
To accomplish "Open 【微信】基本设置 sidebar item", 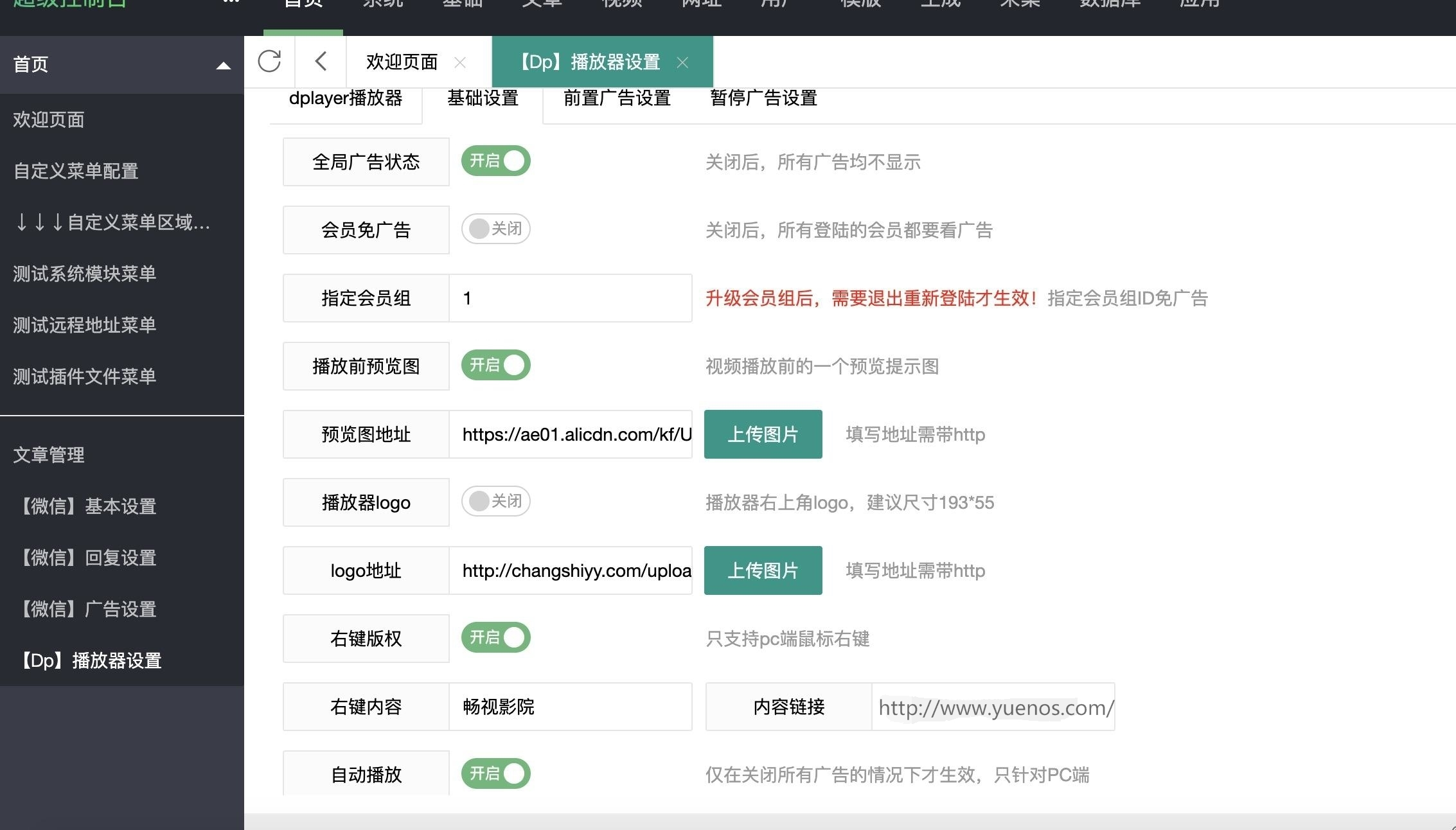I will coord(88,506).
